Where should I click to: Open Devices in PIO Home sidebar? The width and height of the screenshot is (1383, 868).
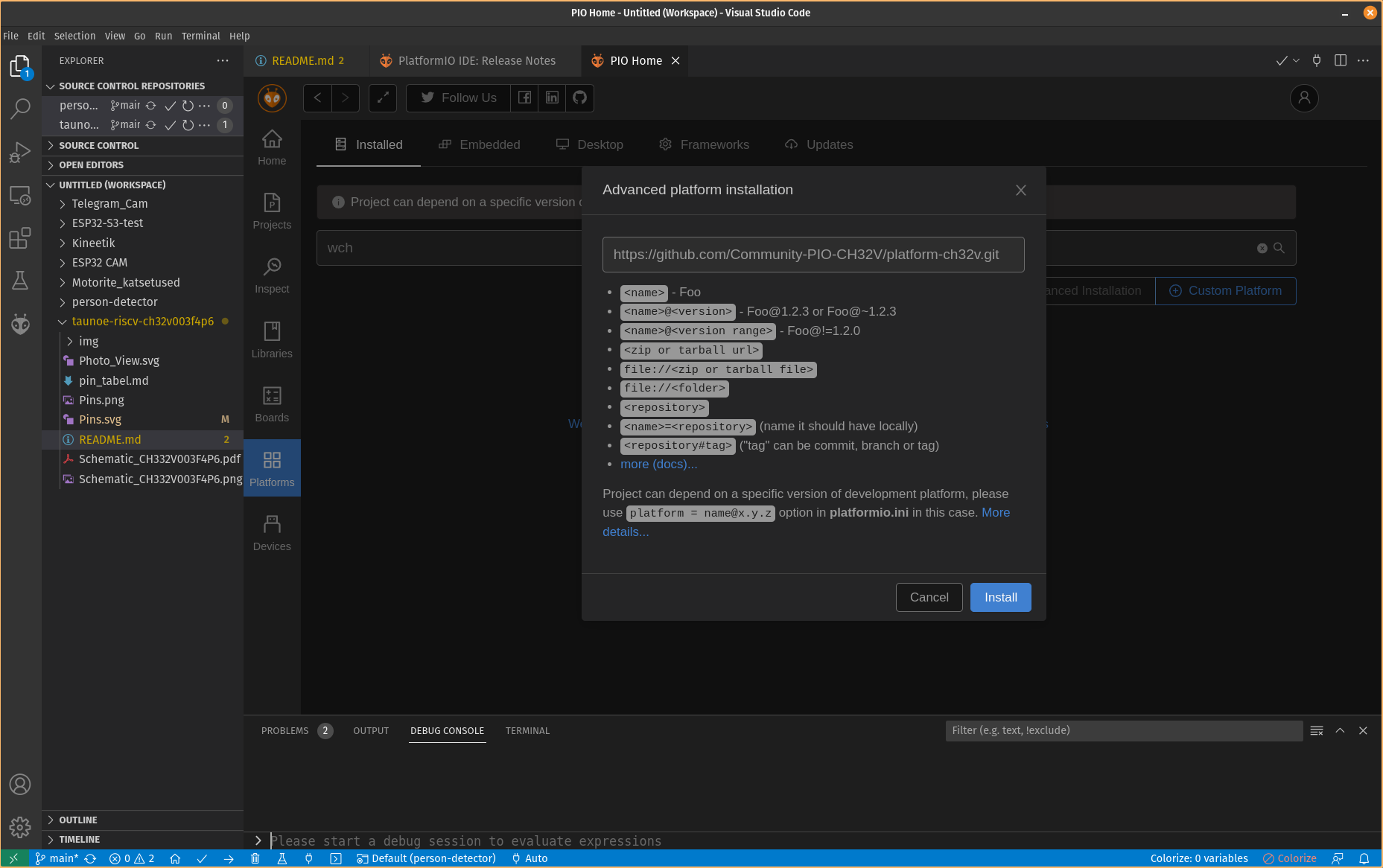[272, 533]
